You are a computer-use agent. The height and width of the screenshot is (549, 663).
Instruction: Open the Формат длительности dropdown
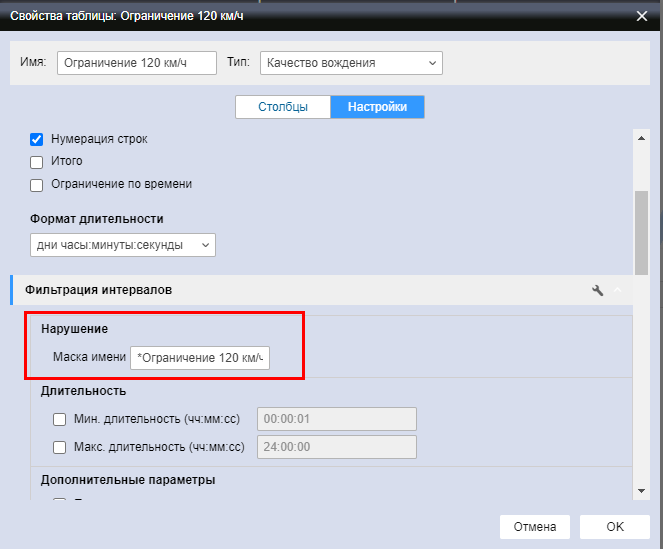point(123,245)
